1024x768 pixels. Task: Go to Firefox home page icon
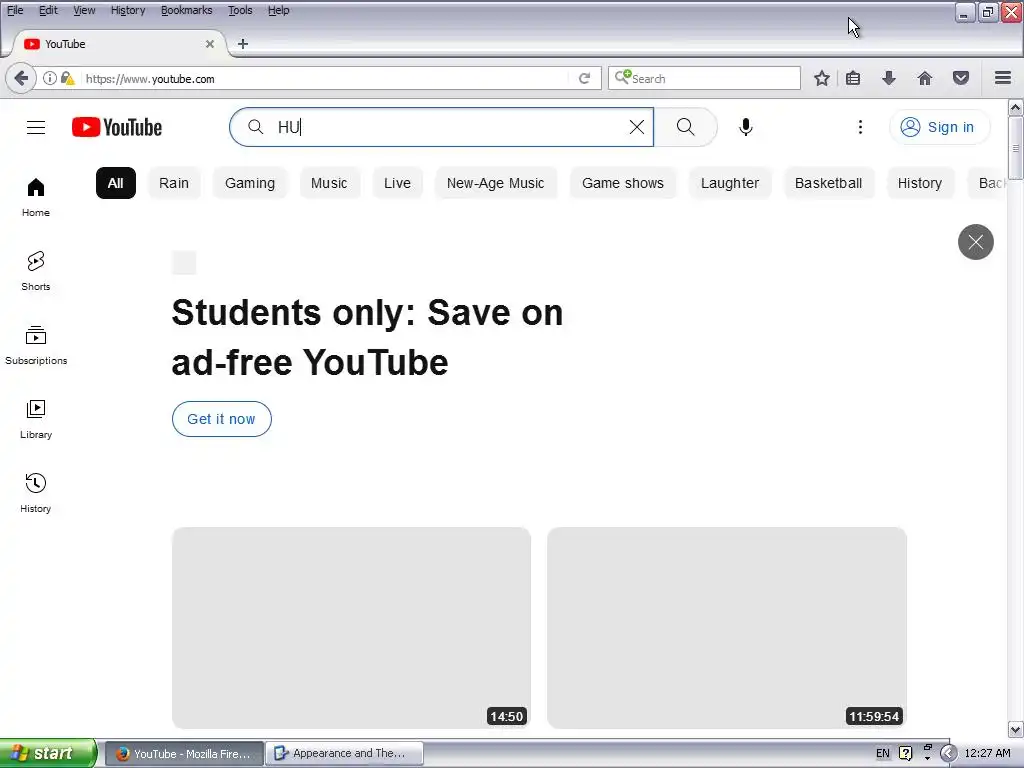click(925, 78)
